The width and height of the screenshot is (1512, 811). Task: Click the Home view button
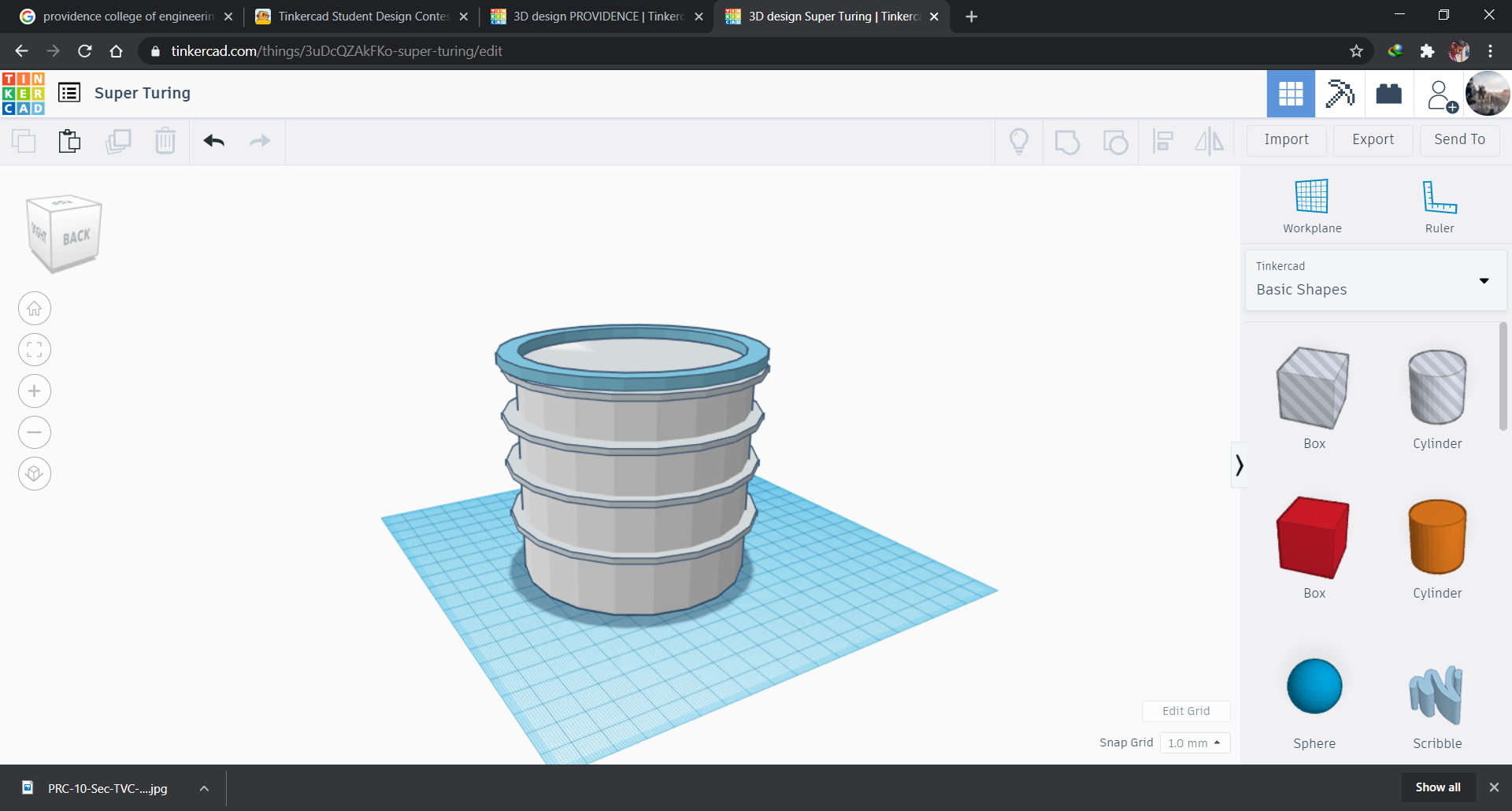coord(35,309)
